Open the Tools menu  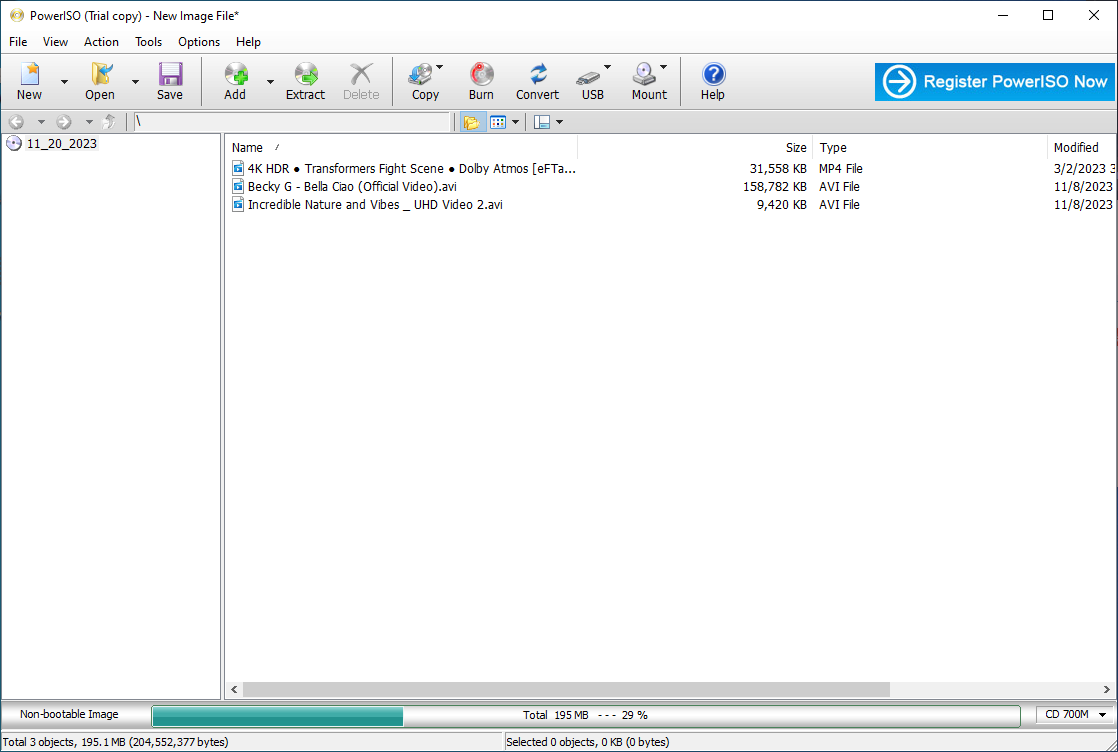148,42
